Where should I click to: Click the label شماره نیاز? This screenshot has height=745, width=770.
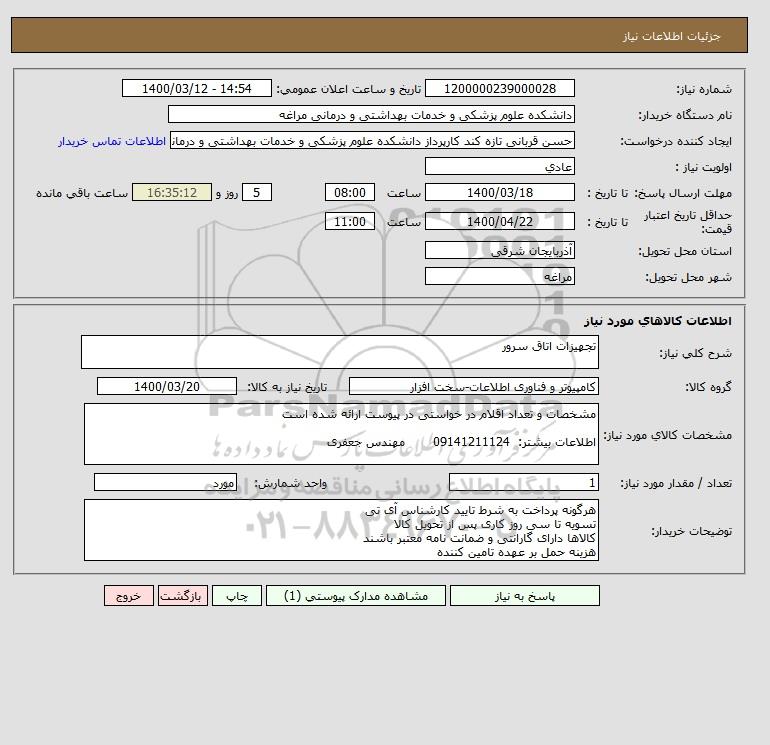tap(704, 89)
